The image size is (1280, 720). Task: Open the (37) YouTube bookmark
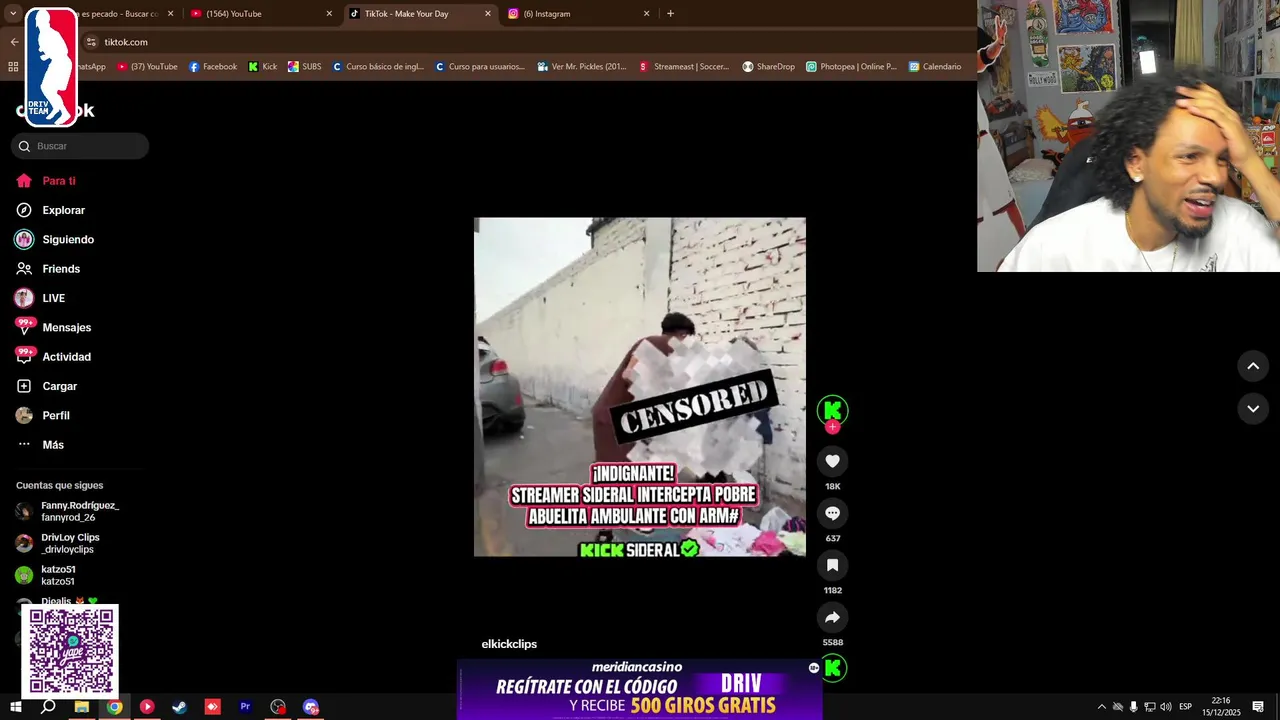click(x=147, y=67)
